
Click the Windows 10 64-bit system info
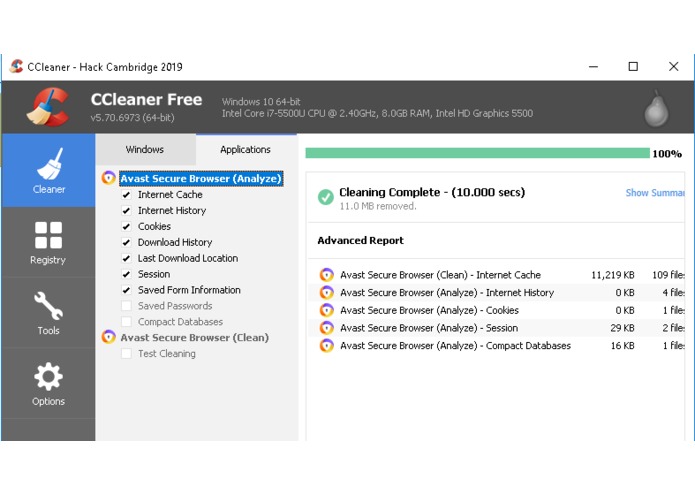261,101
